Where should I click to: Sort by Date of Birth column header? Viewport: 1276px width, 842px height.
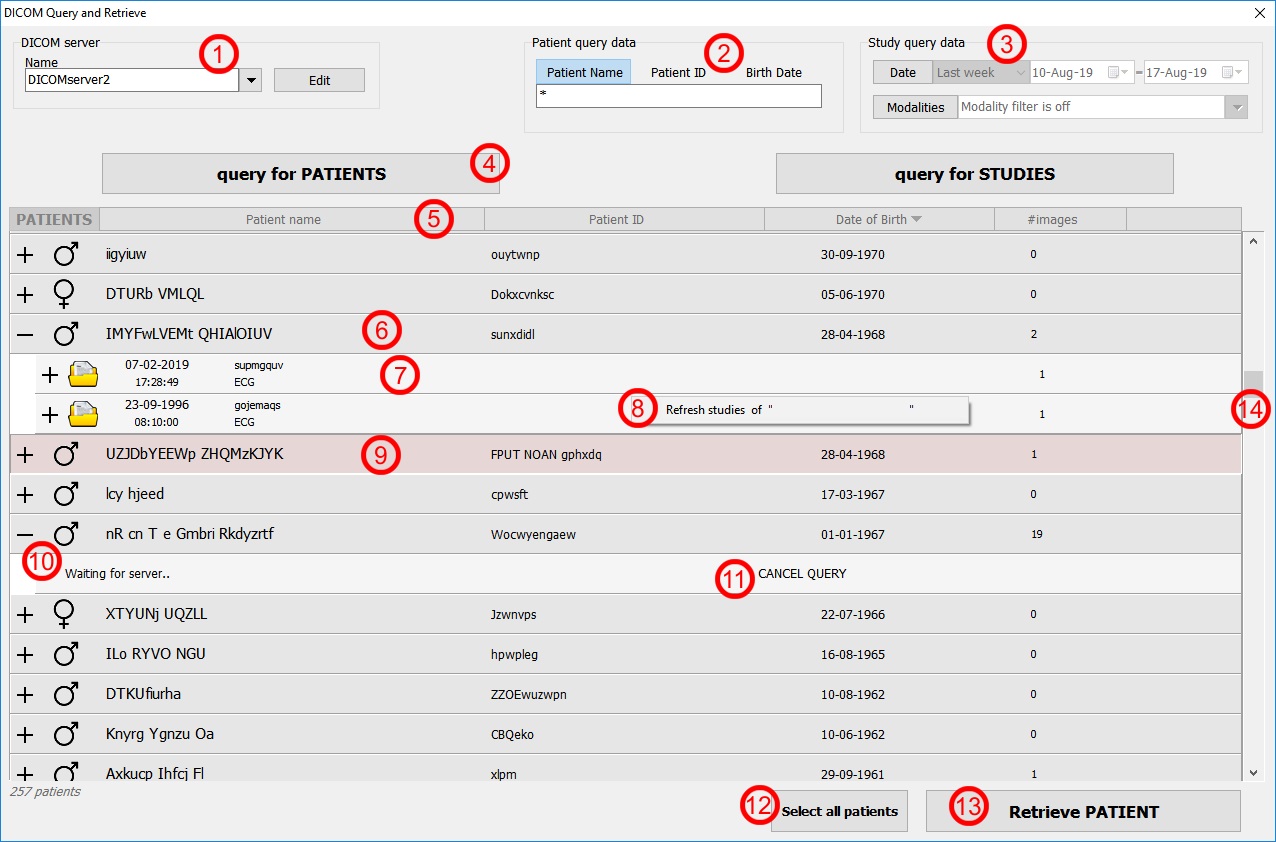click(879, 220)
